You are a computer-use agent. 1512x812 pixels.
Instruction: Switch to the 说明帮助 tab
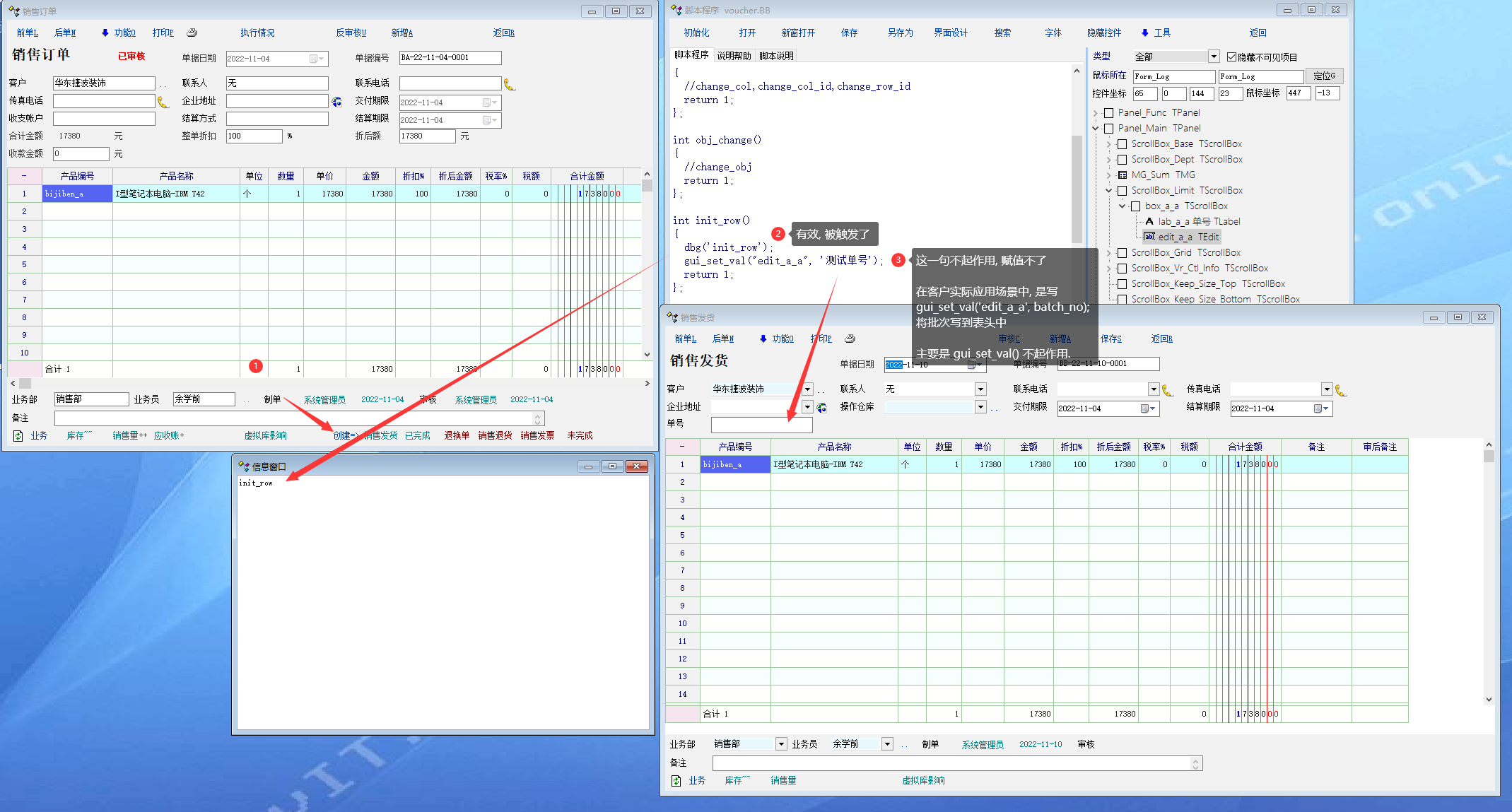[x=734, y=56]
